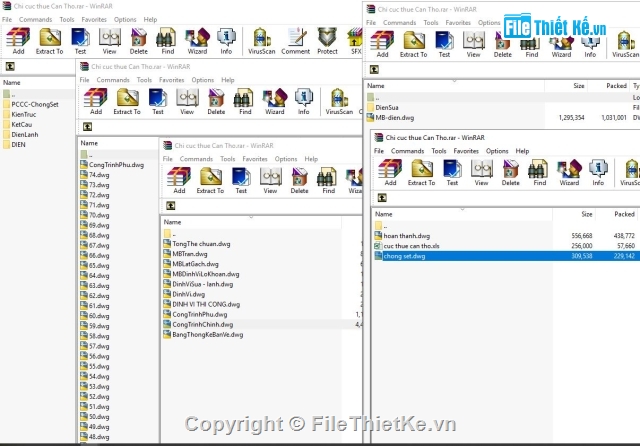Select CongTrinhPhu.dwg in second window list
Viewport: 640px width, 446px height.
[112, 165]
